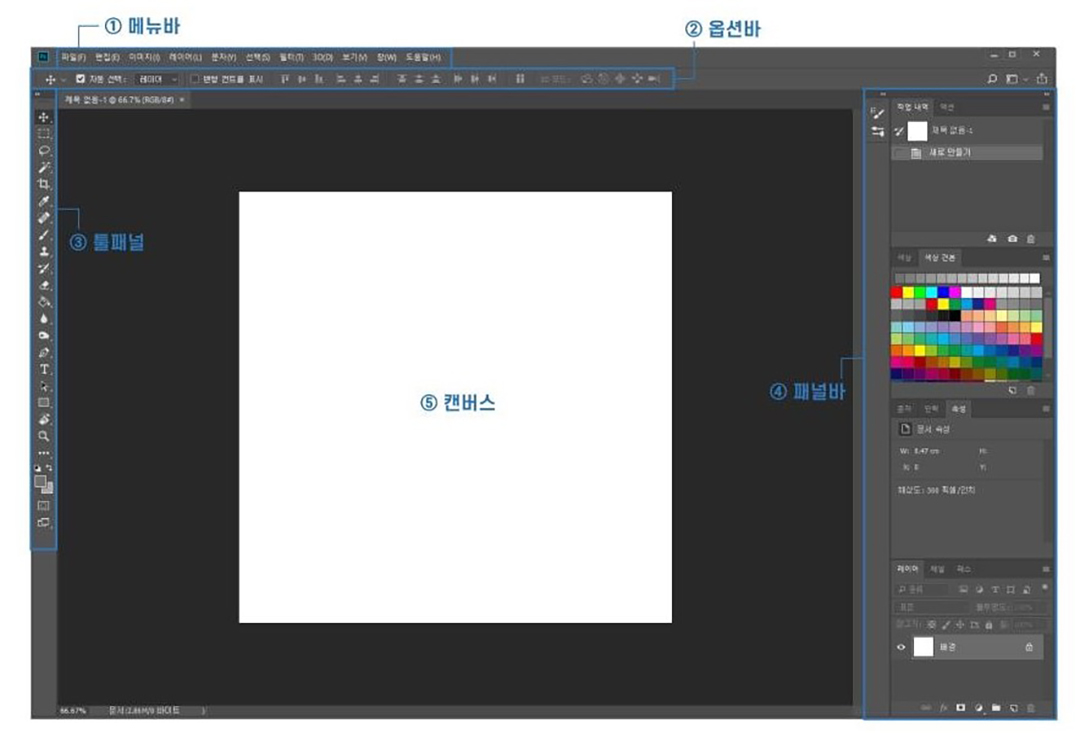Close the 제목 없음-1 document tab
The image size is (1080, 733).
click(x=182, y=100)
